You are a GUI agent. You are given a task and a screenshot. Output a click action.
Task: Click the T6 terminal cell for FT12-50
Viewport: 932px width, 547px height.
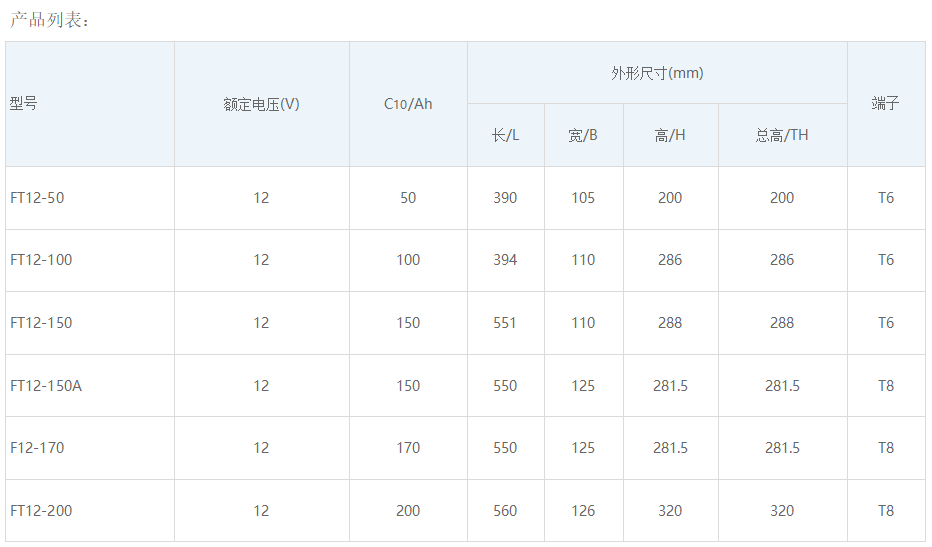(x=886, y=198)
